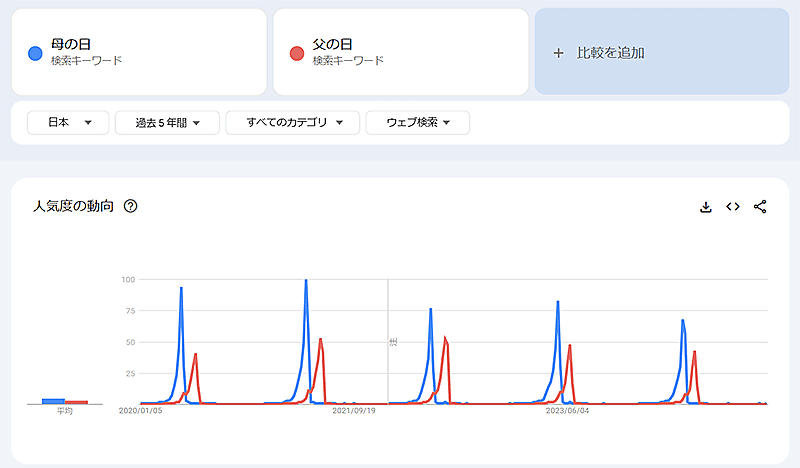The height and width of the screenshot is (468, 800).
Task: Click the blue average bar above 平均
Action: pos(53,401)
